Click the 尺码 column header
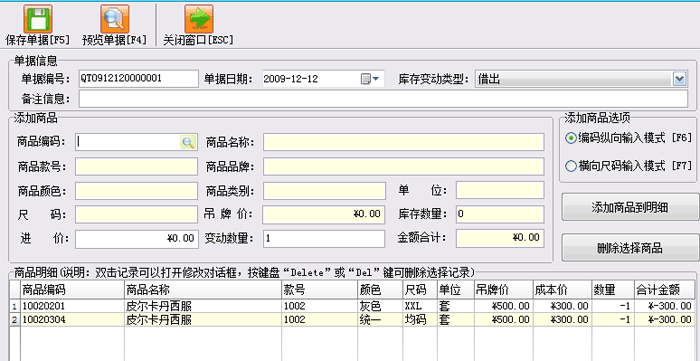The image size is (700, 361). click(420, 290)
